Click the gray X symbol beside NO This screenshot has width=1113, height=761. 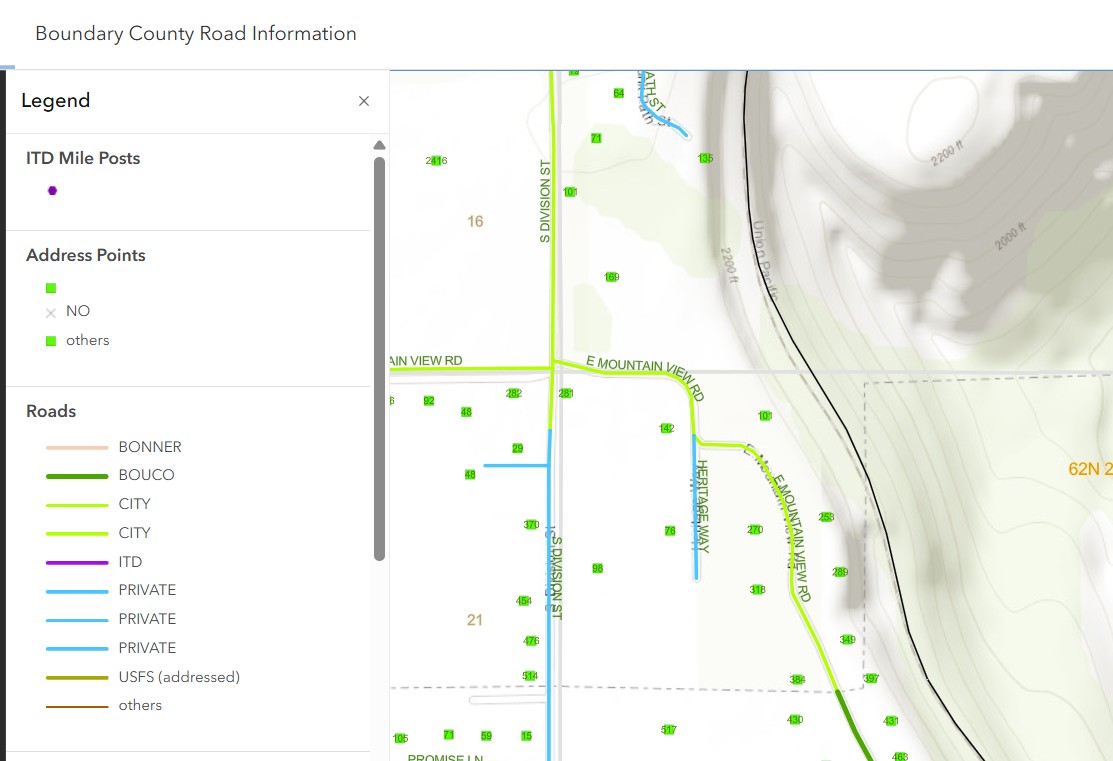[x=51, y=312]
